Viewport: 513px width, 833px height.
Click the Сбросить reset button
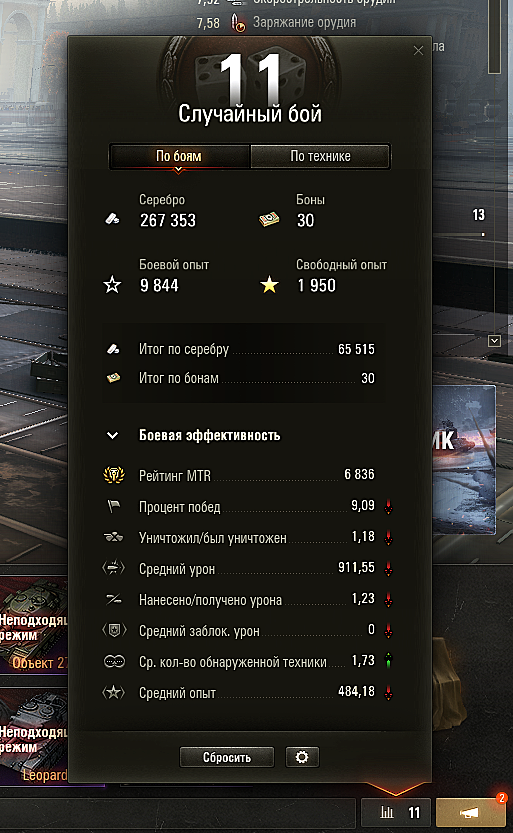227,757
